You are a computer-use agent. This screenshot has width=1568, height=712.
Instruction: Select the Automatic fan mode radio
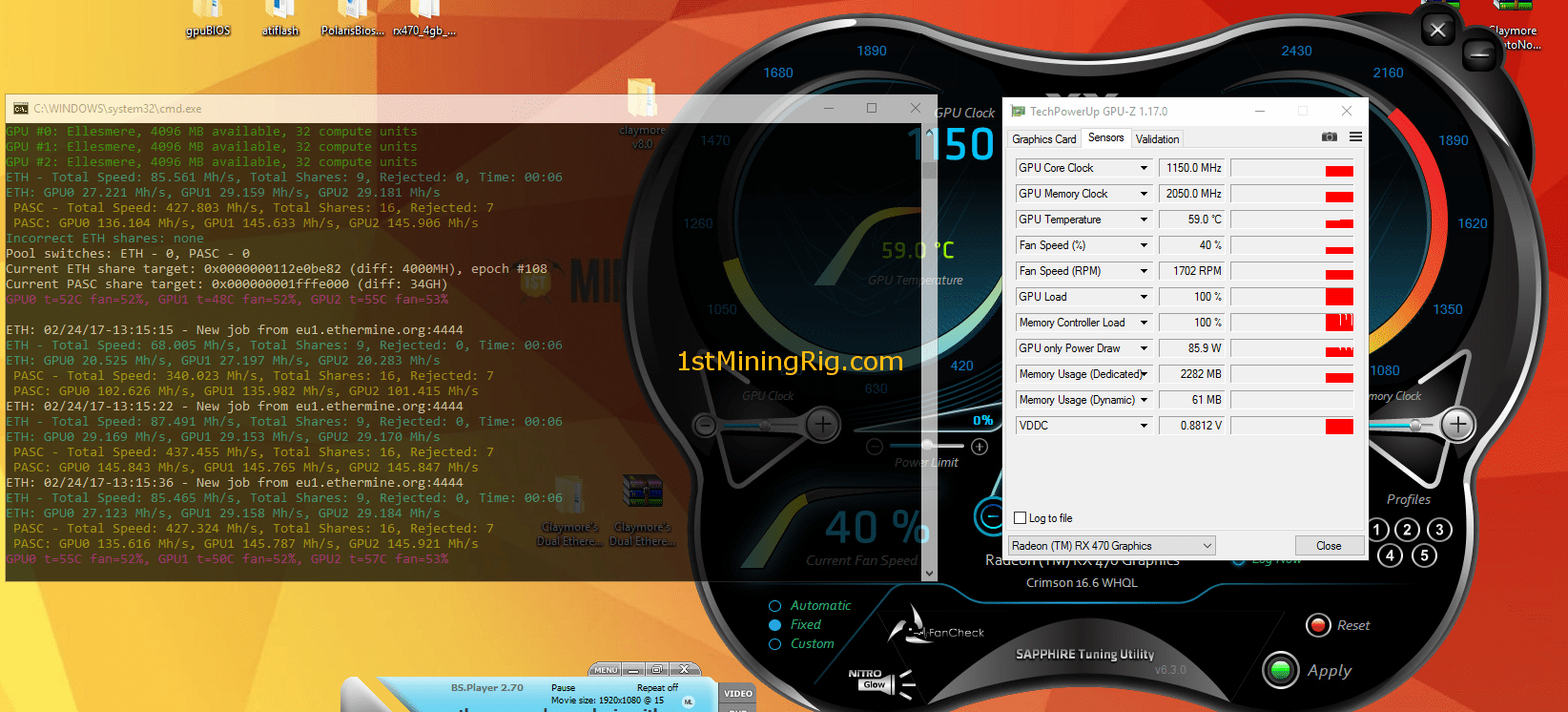775,606
